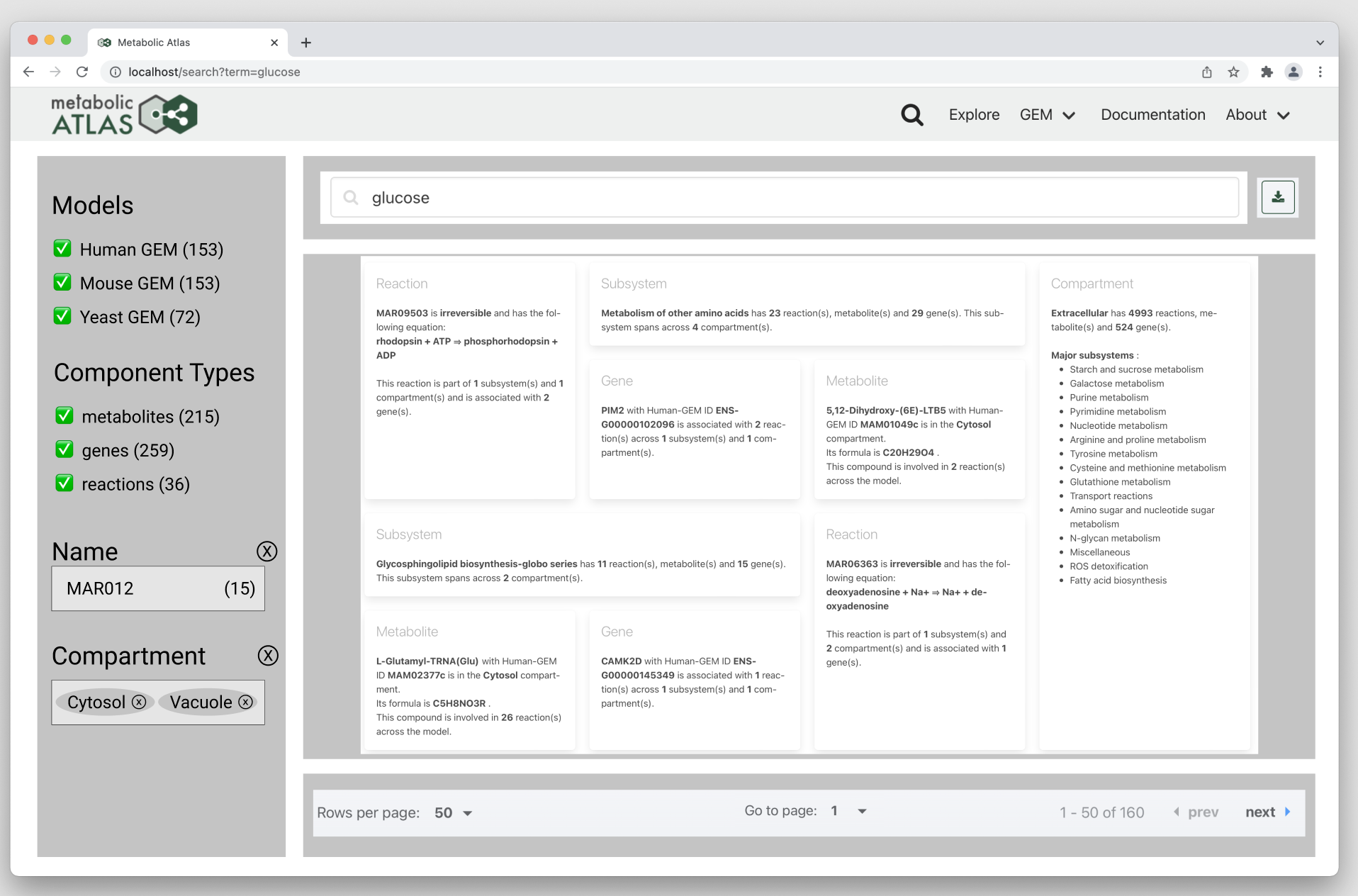Screen dimensions: 1358x896
Task: Open the Documentation page
Action: tap(1152, 114)
